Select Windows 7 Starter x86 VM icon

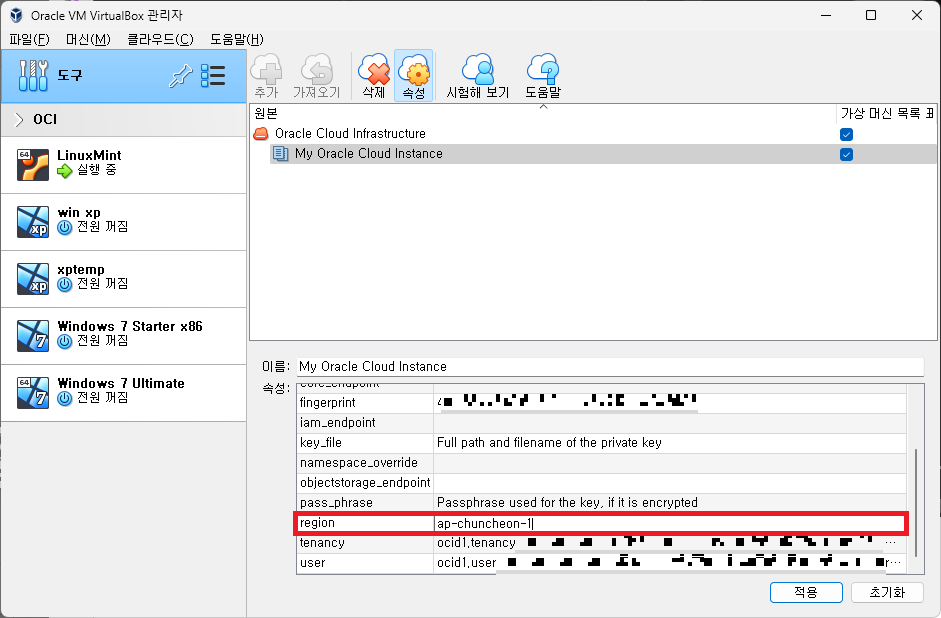coord(33,335)
